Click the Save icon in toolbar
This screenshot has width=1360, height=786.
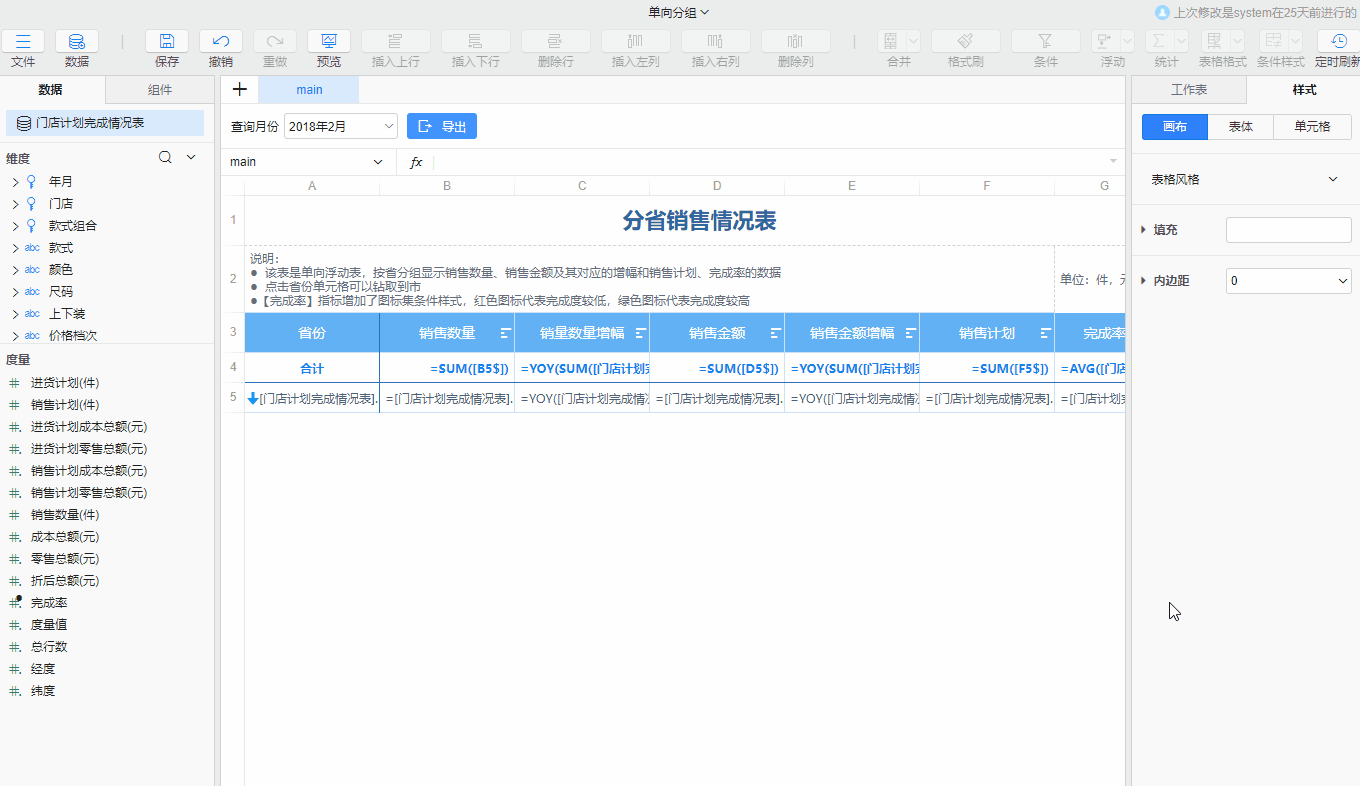click(x=167, y=41)
